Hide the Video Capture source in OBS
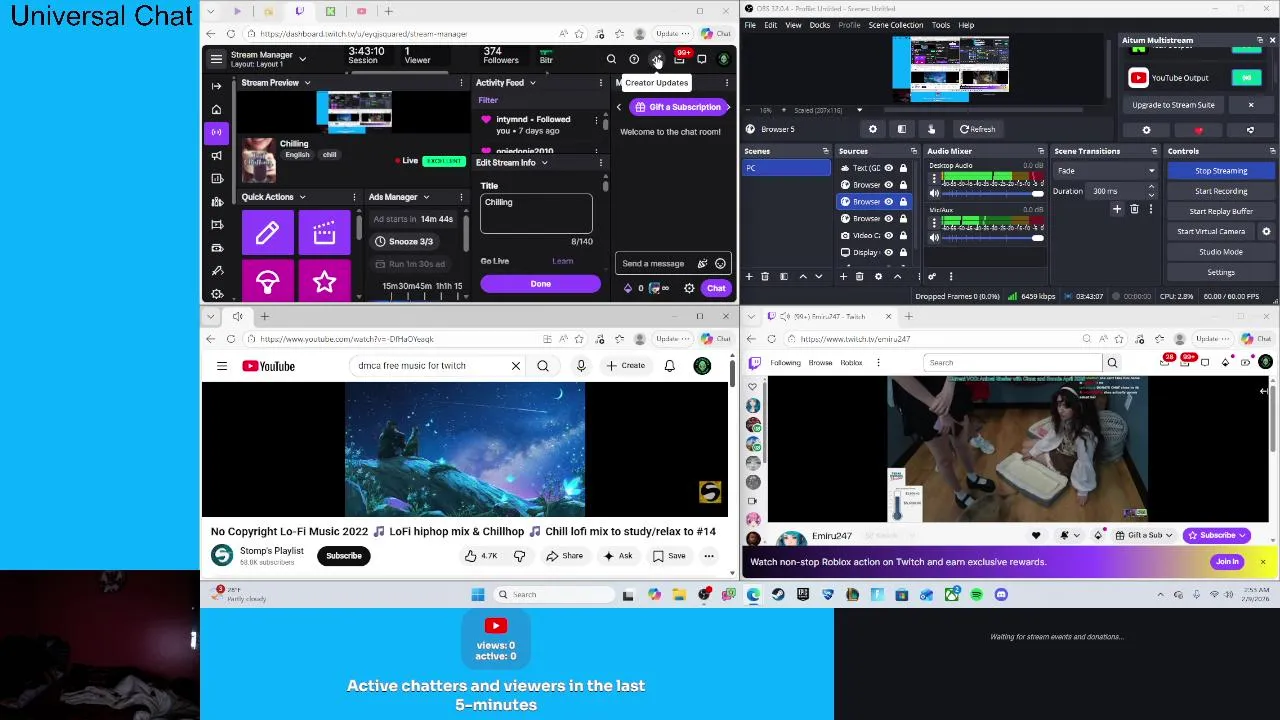Image resolution: width=1280 pixels, height=720 pixels. point(889,235)
